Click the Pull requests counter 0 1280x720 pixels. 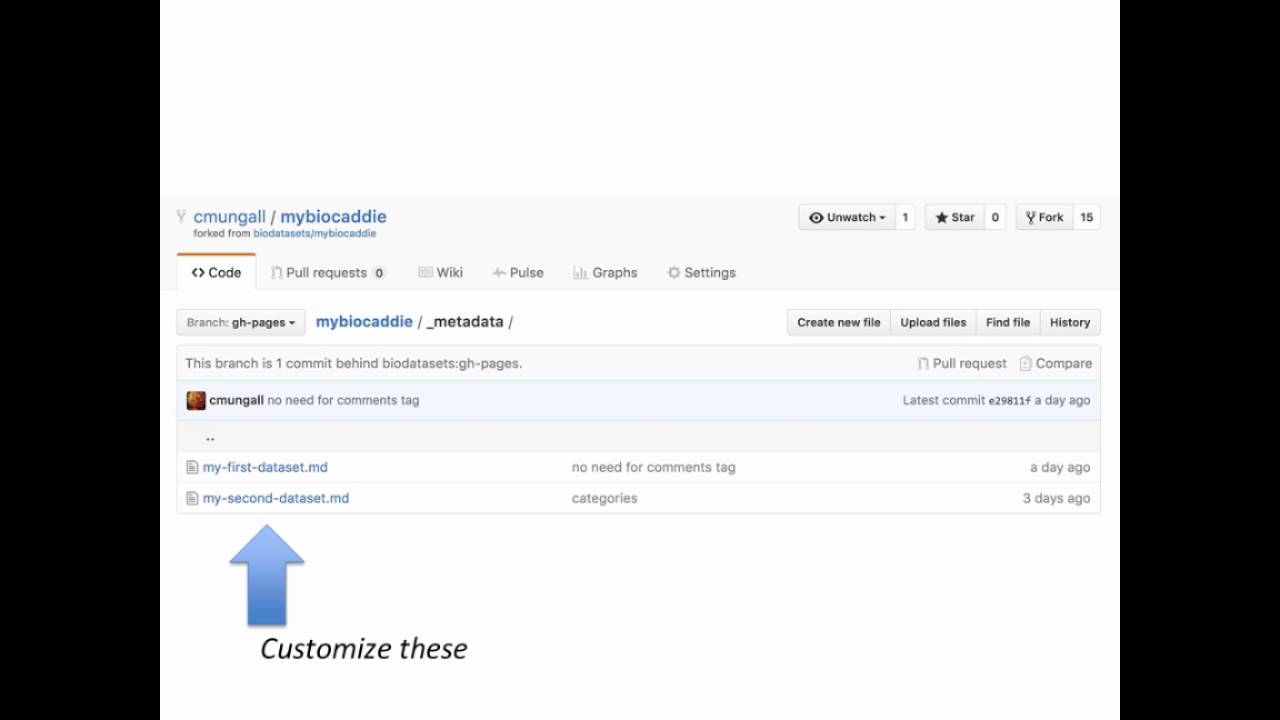coord(378,273)
